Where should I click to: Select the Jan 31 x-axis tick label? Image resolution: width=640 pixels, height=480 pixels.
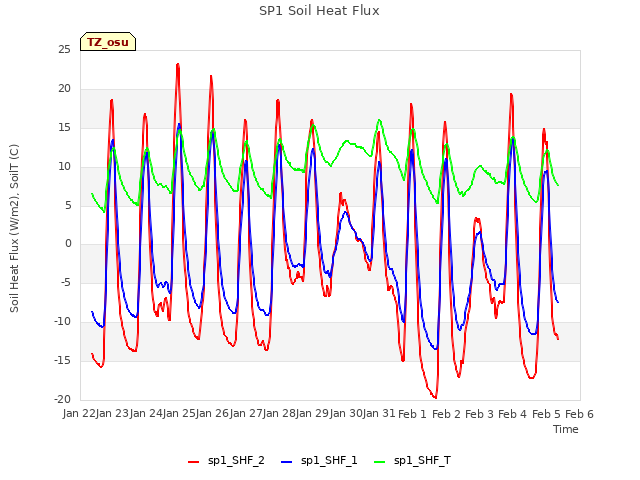(379, 414)
